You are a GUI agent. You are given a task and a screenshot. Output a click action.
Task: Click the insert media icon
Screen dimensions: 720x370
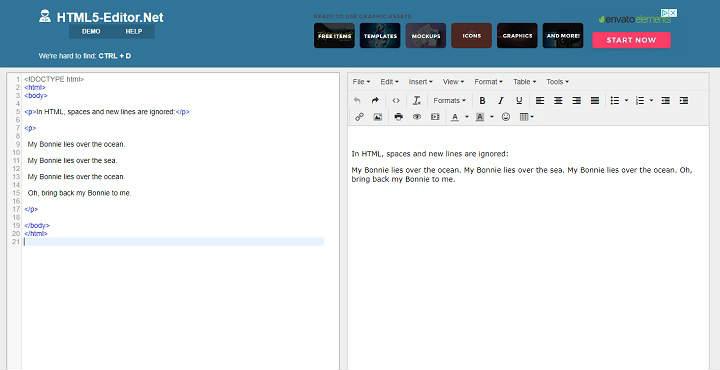(x=435, y=117)
